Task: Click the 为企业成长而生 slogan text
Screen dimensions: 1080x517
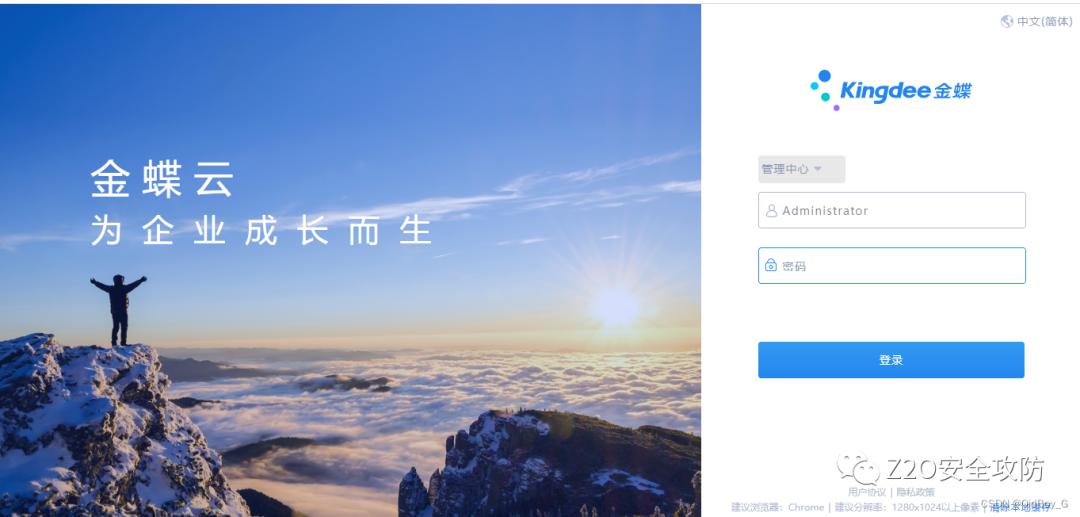Action: coord(262,231)
